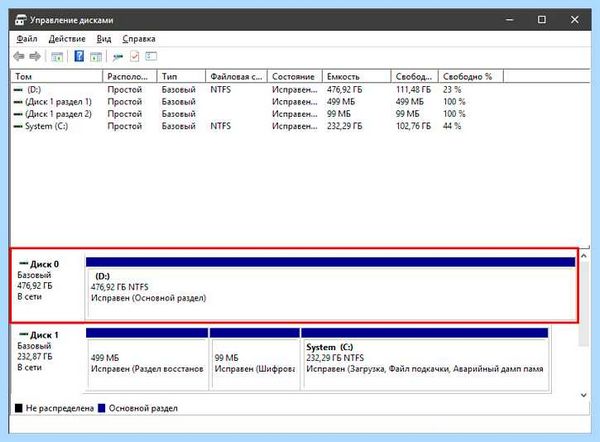Click the 23 % free percent cell
Viewport: 600px width, 442px height.
tap(452, 90)
